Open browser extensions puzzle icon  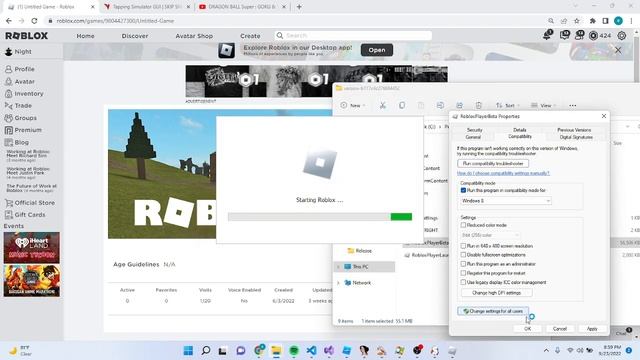[x=592, y=21]
